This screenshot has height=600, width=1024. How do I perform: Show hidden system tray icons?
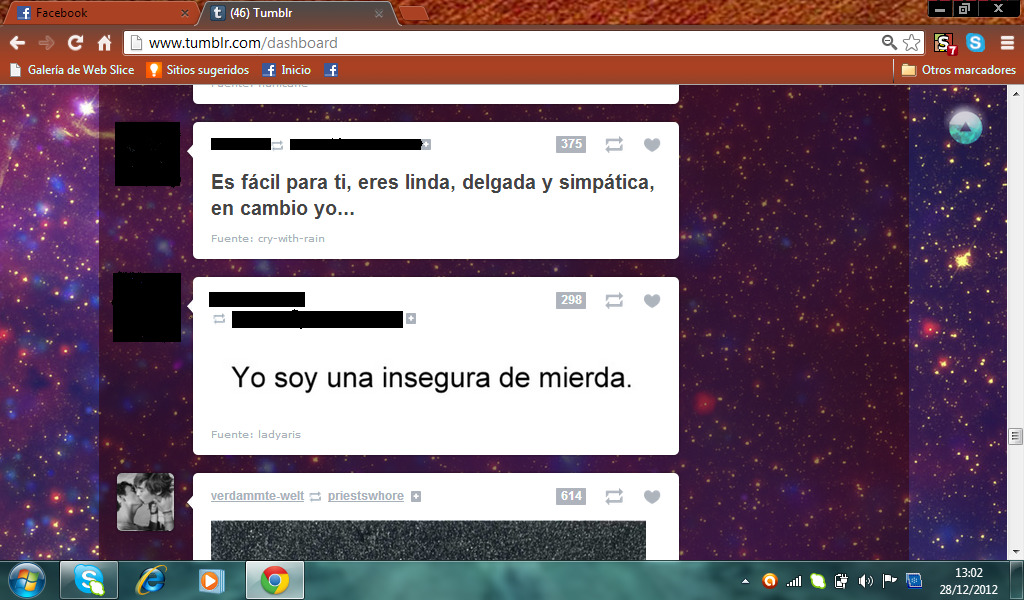(745, 580)
